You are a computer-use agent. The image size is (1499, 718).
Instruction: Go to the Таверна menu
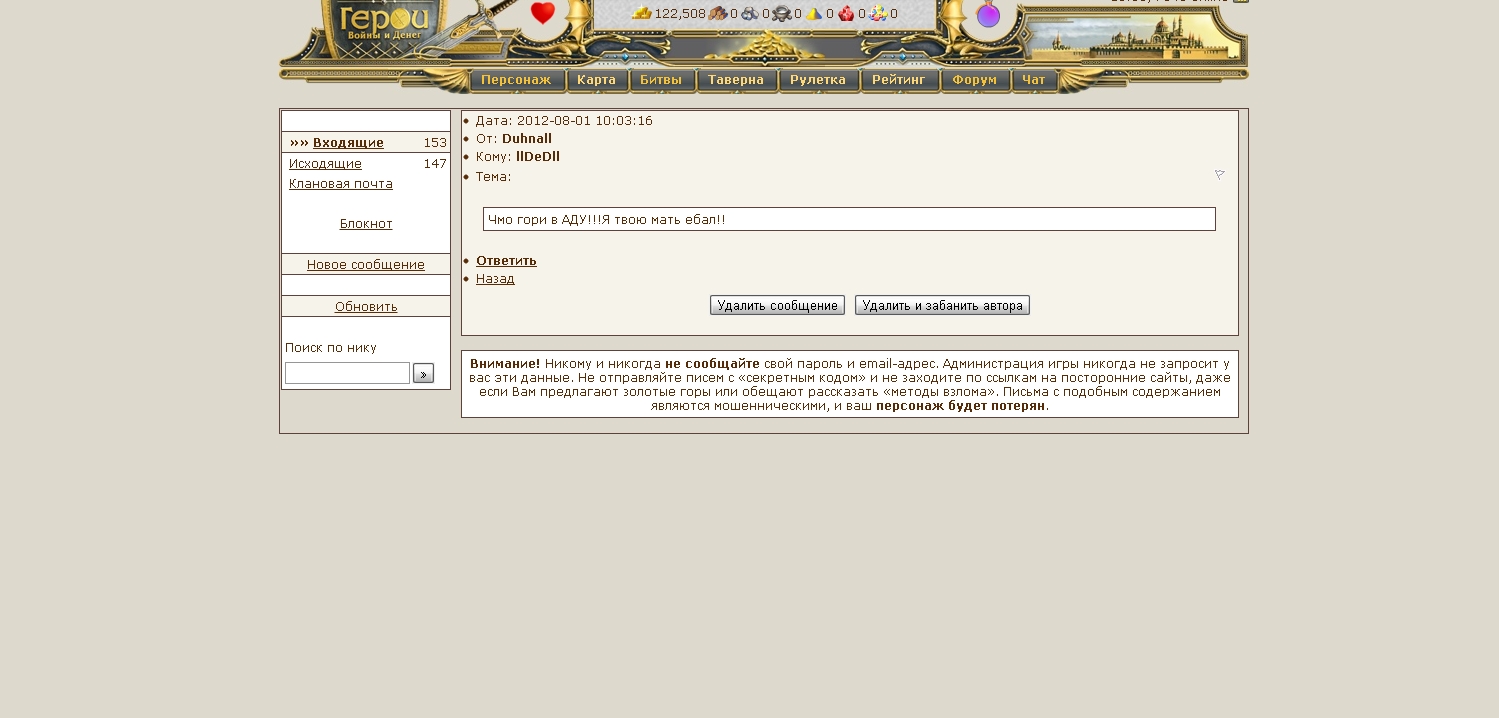tap(736, 80)
